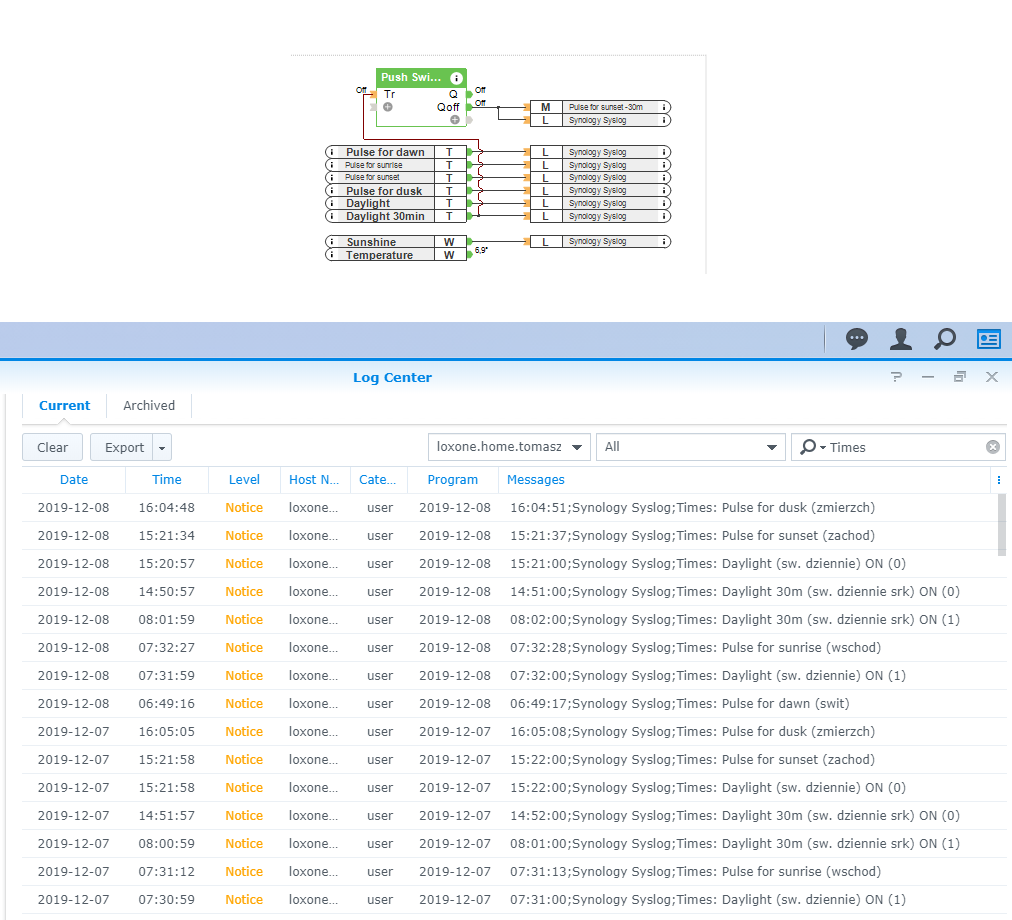This screenshot has height=920, width=1012.
Task: Click the Export button
Action: point(123,447)
